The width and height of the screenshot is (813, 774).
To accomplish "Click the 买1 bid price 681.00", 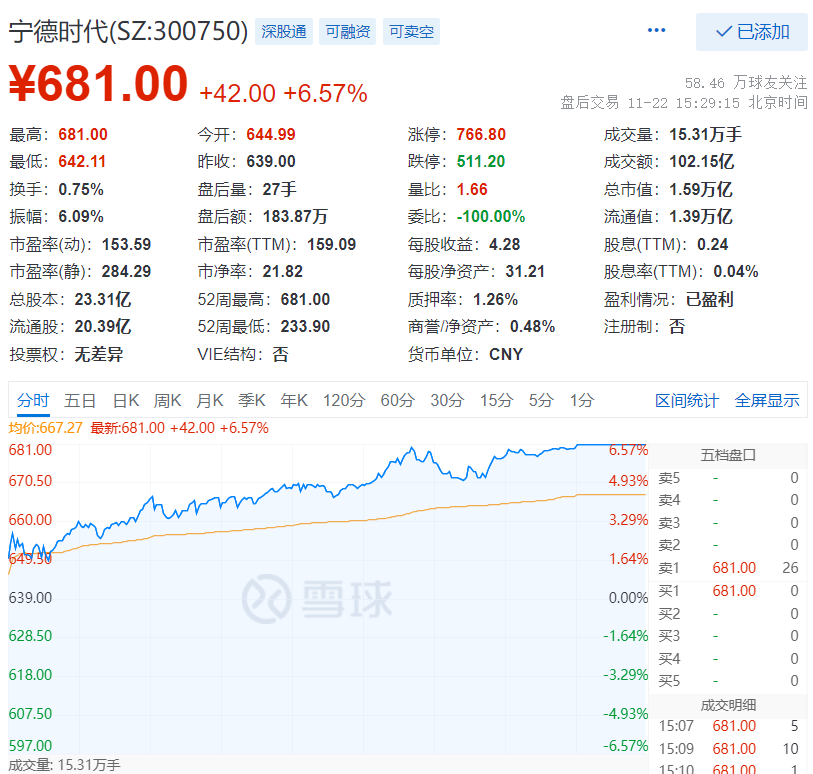I will coord(734,591).
